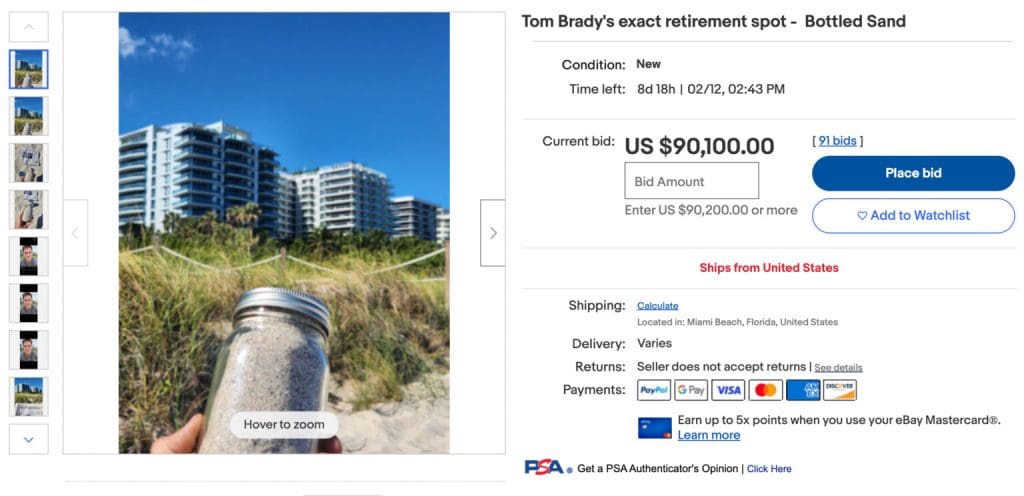Click the Google Pay payment icon
The height and width of the screenshot is (496, 1024).
tap(691, 390)
